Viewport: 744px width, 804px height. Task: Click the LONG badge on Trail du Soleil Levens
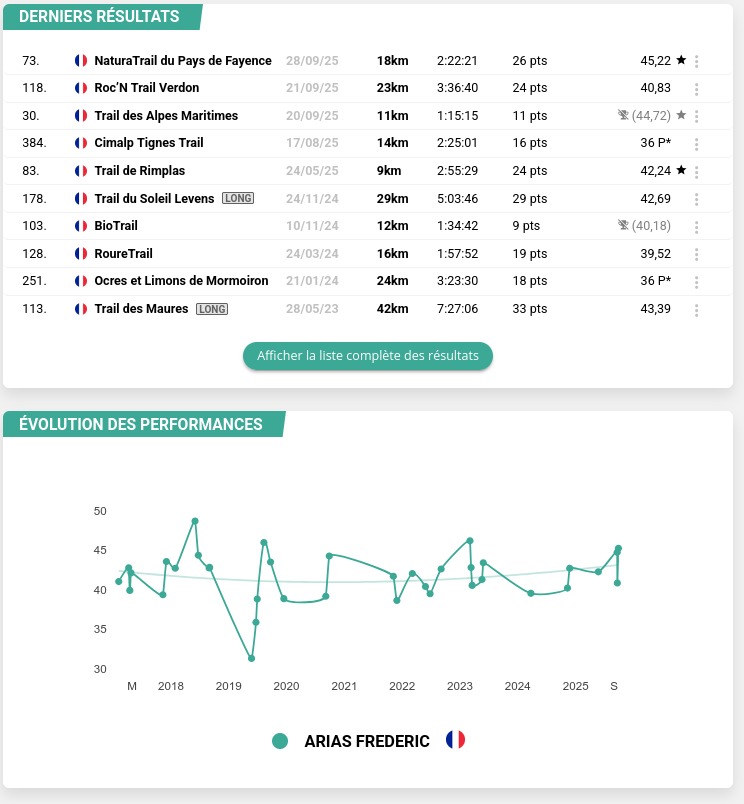[x=238, y=198]
